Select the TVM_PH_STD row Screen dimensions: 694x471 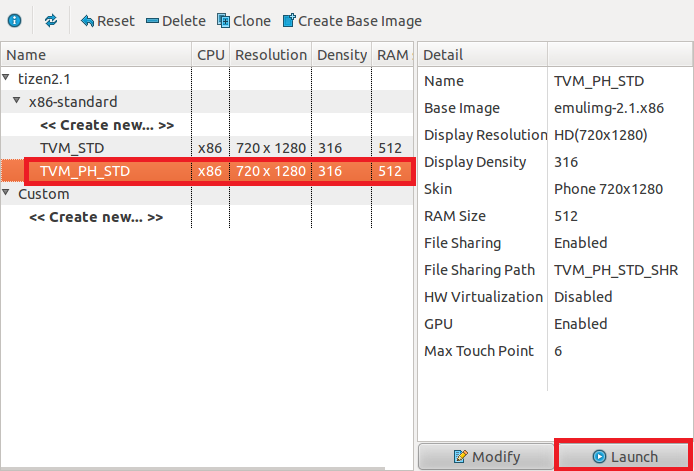tap(207, 171)
